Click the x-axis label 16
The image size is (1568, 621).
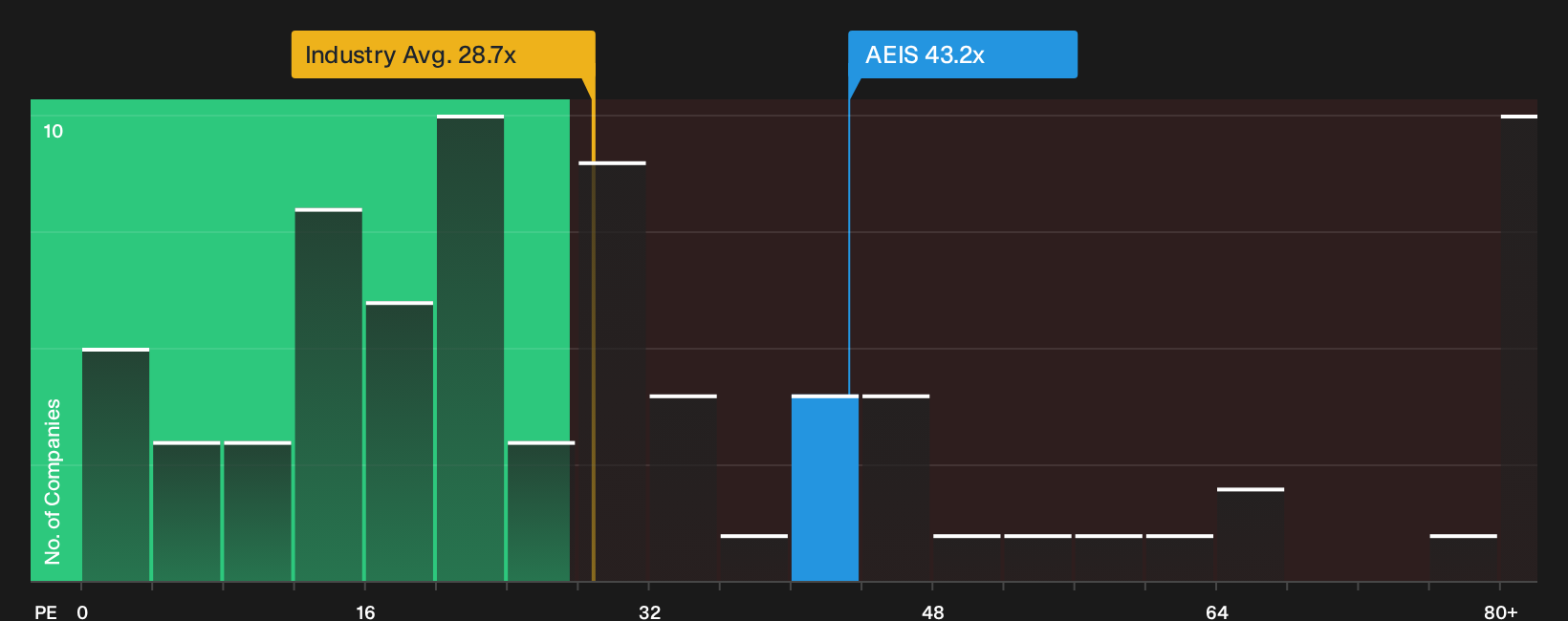coord(365,611)
